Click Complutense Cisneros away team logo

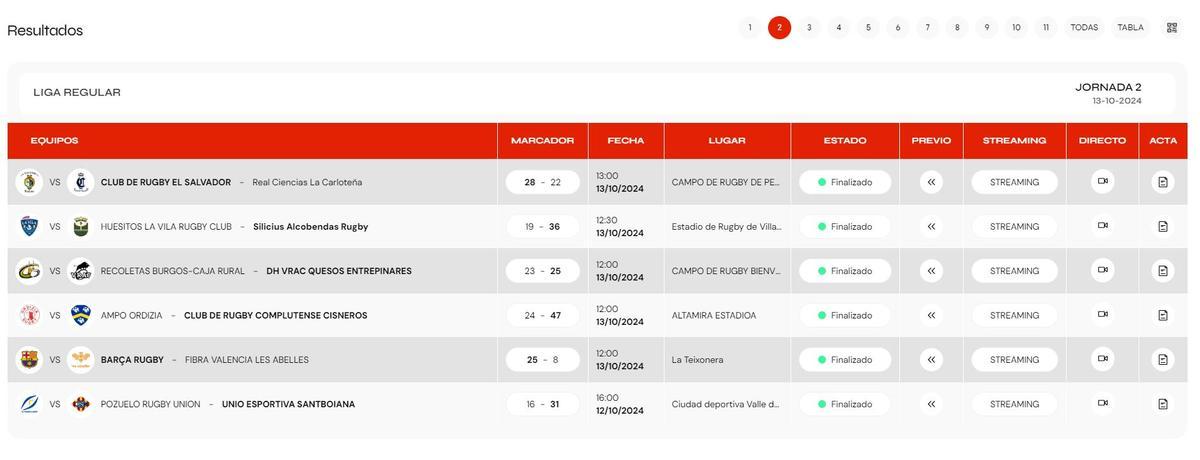point(81,315)
